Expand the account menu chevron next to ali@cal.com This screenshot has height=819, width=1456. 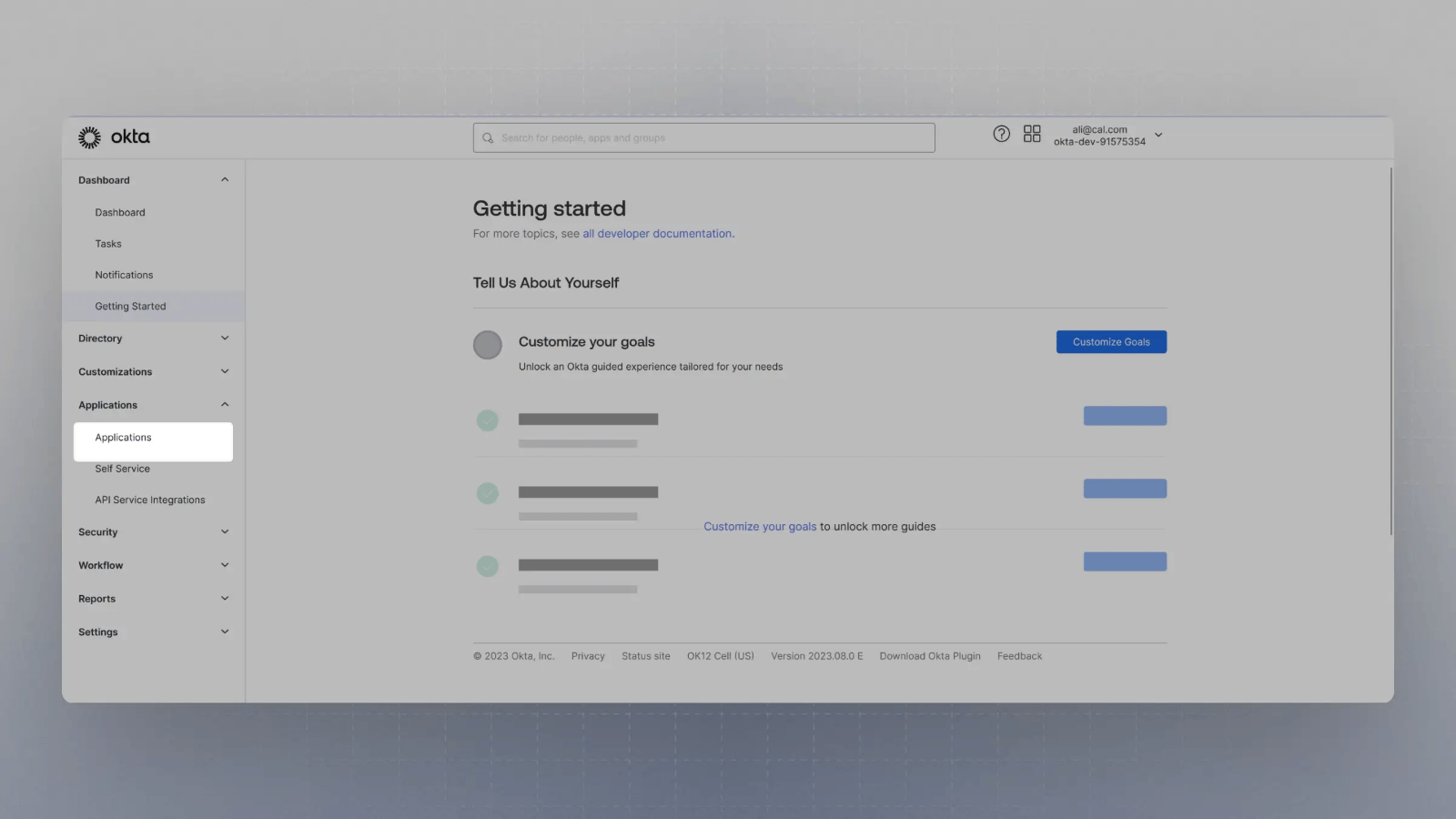(x=1158, y=135)
